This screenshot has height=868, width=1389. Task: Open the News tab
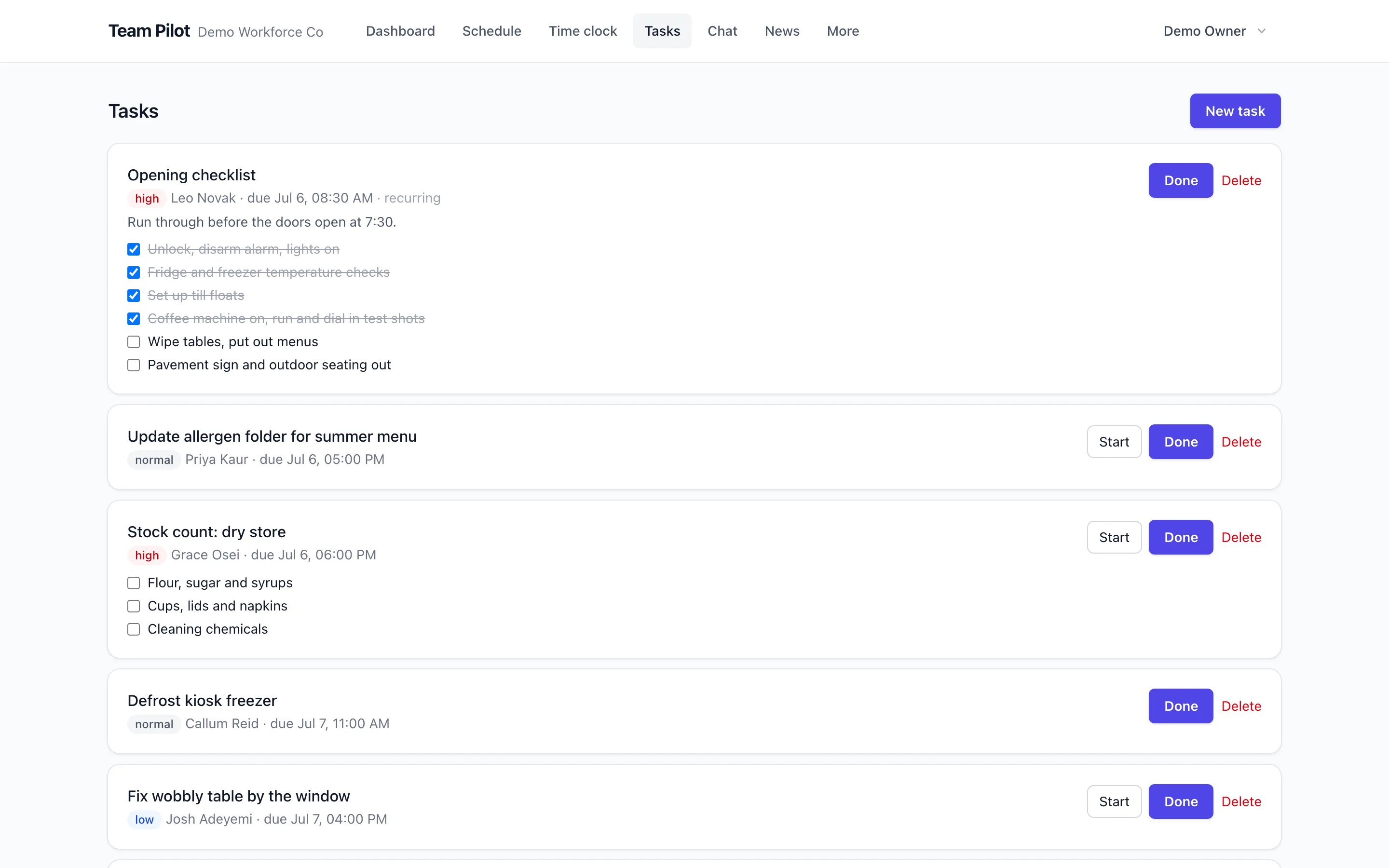pos(782,31)
